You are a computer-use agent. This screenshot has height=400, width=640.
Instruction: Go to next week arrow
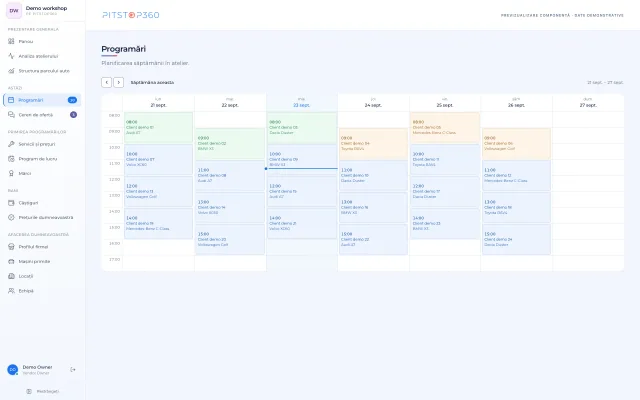coord(118,82)
